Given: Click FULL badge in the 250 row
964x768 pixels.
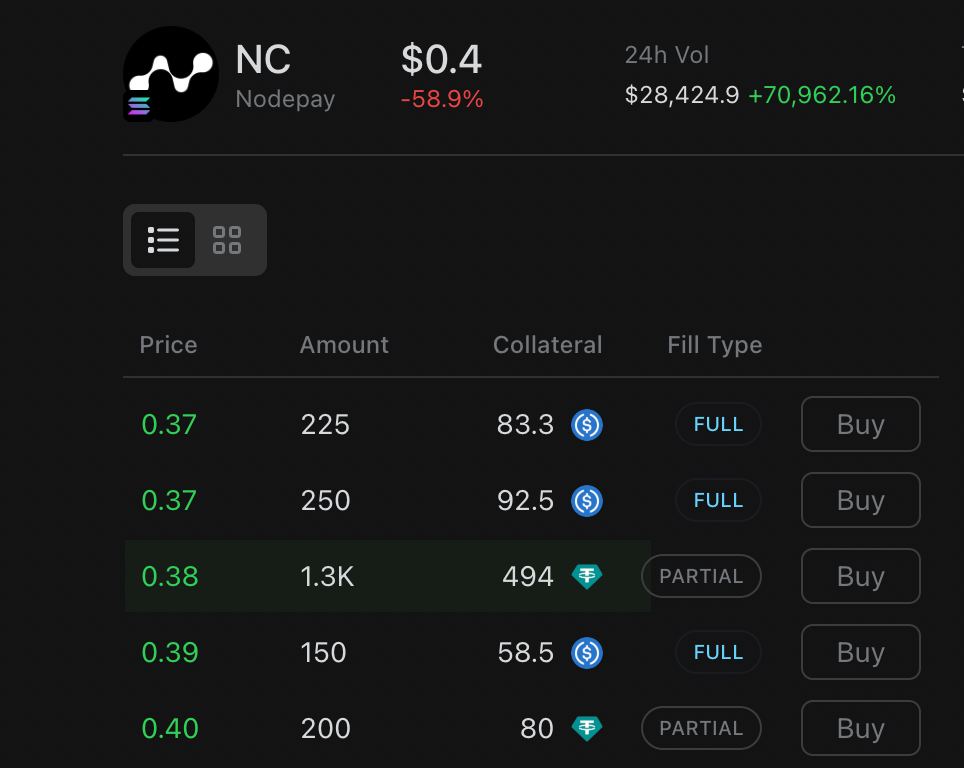Looking at the screenshot, I should (x=718, y=500).
